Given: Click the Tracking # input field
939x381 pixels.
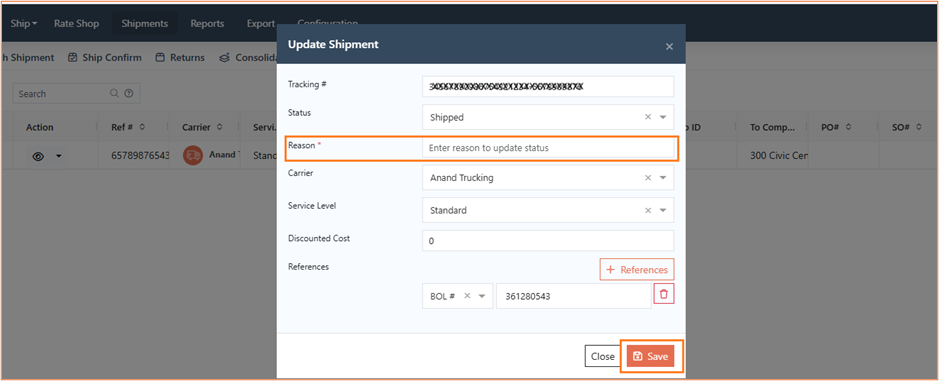Looking at the screenshot, I should click(x=548, y=86).
